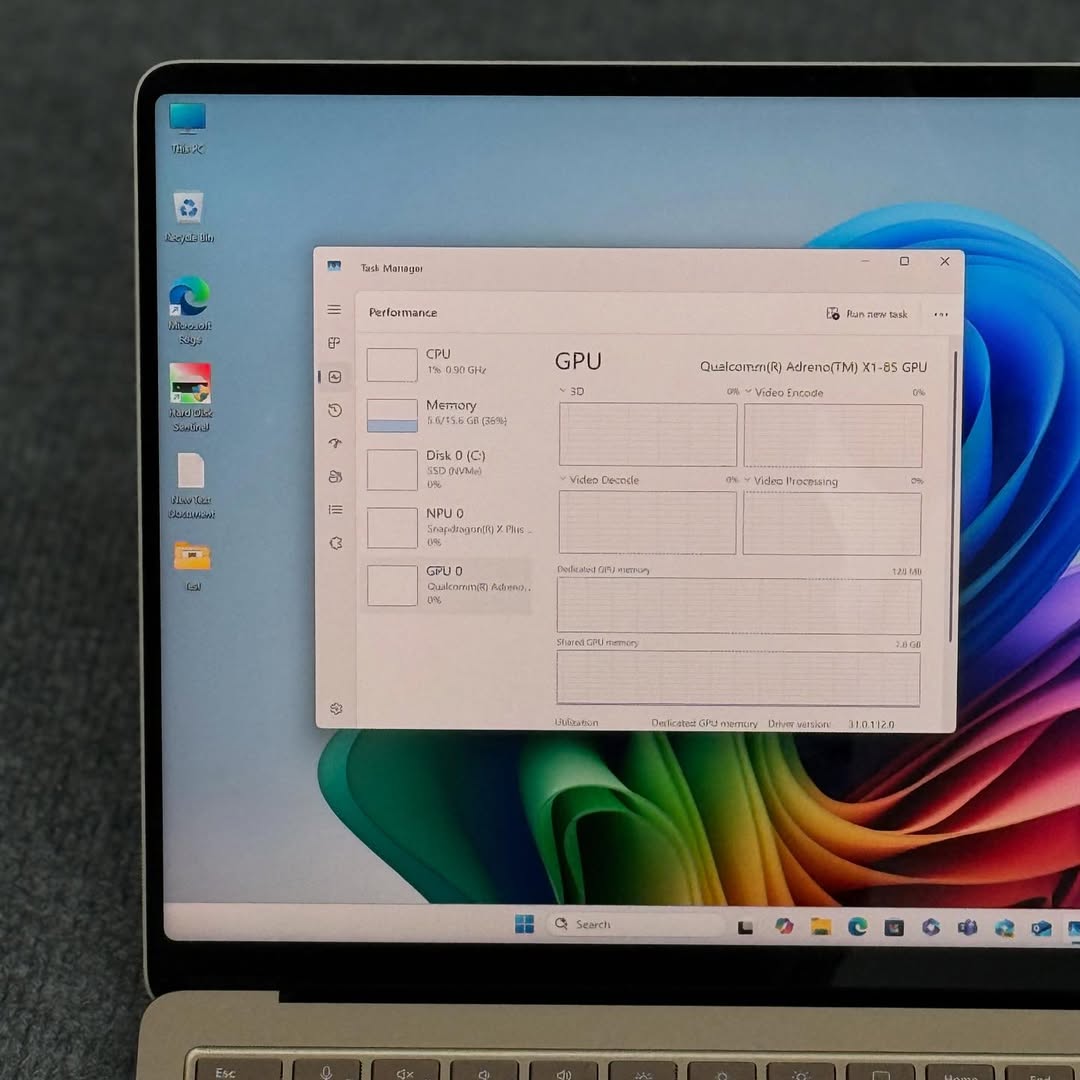Open the more options ellipsis menu
The width and height of the screenshot is (1080, 1080).
tap(940, 314)
